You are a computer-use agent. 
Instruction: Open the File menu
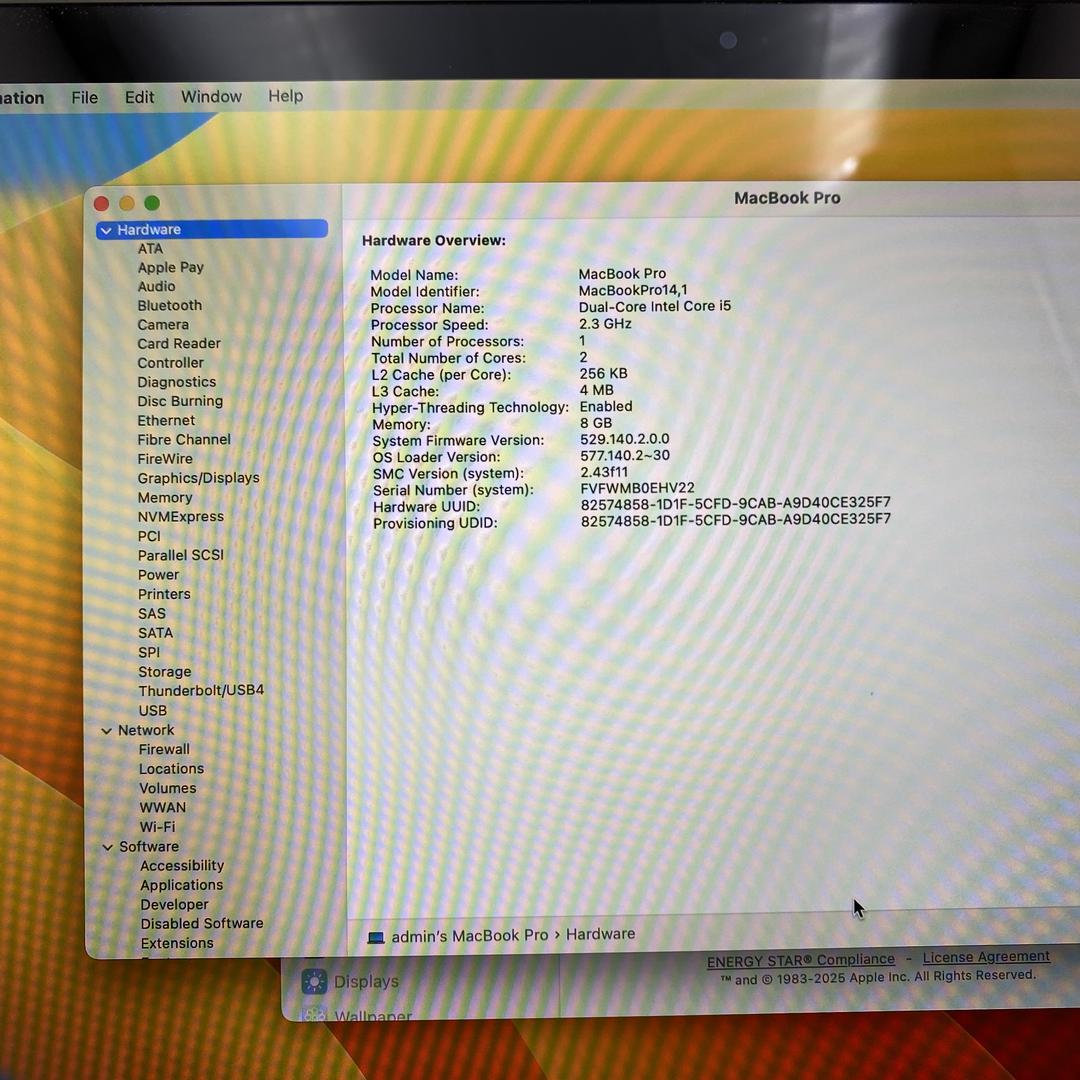(x=85, y=97)
